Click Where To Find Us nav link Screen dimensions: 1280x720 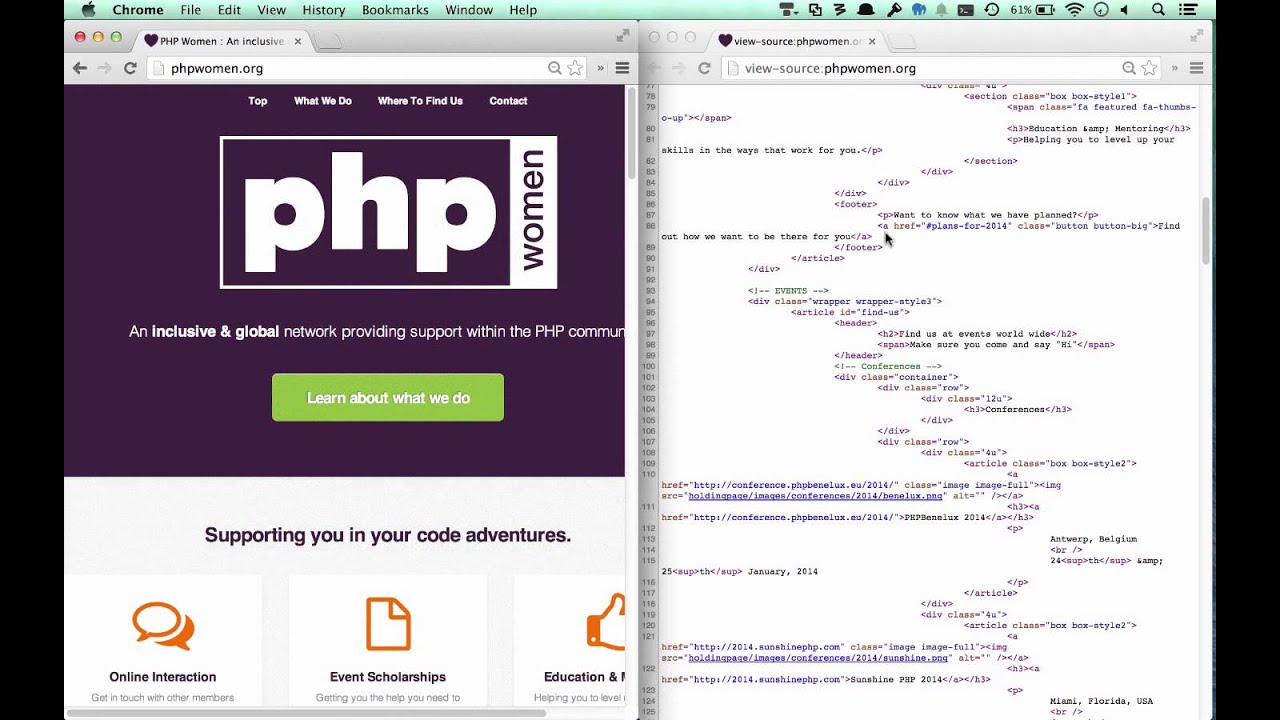pos(420,101)
